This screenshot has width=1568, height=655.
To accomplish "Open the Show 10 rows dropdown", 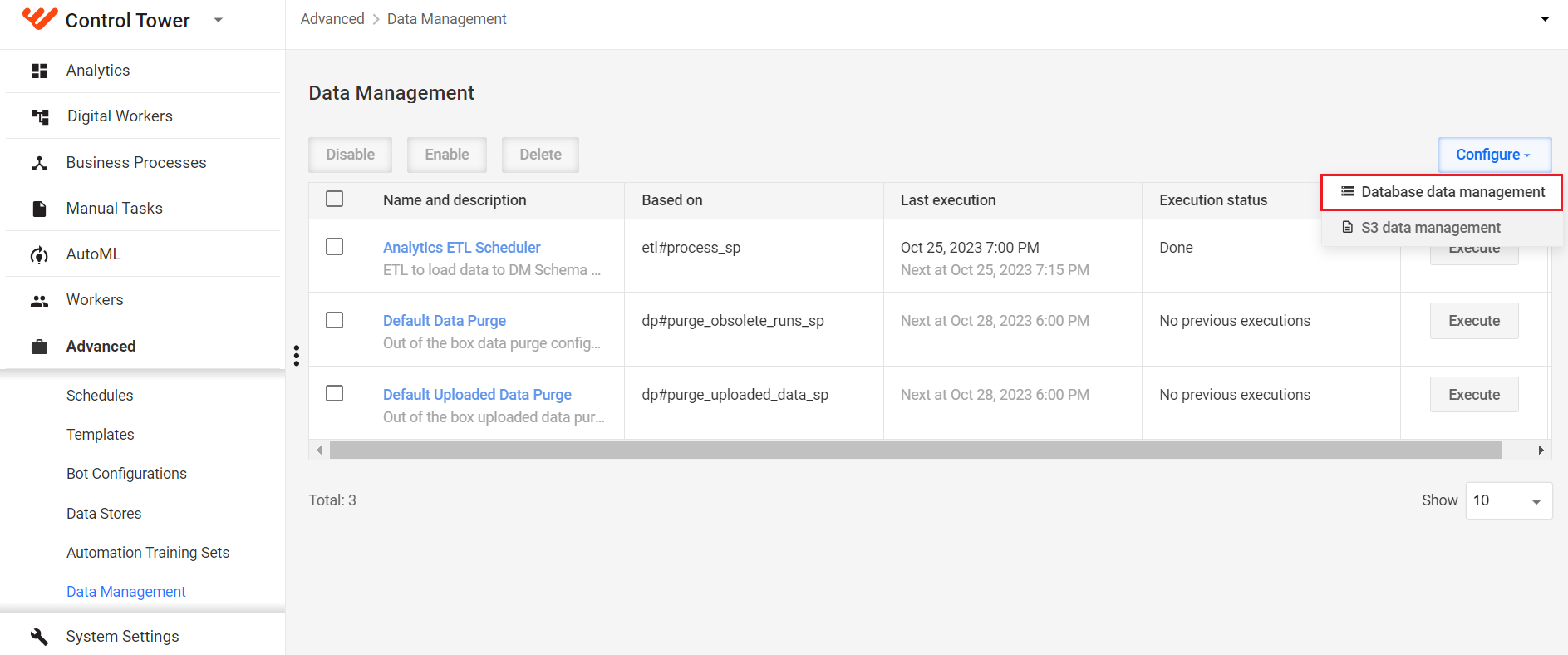I will [x=1509, y=501].
